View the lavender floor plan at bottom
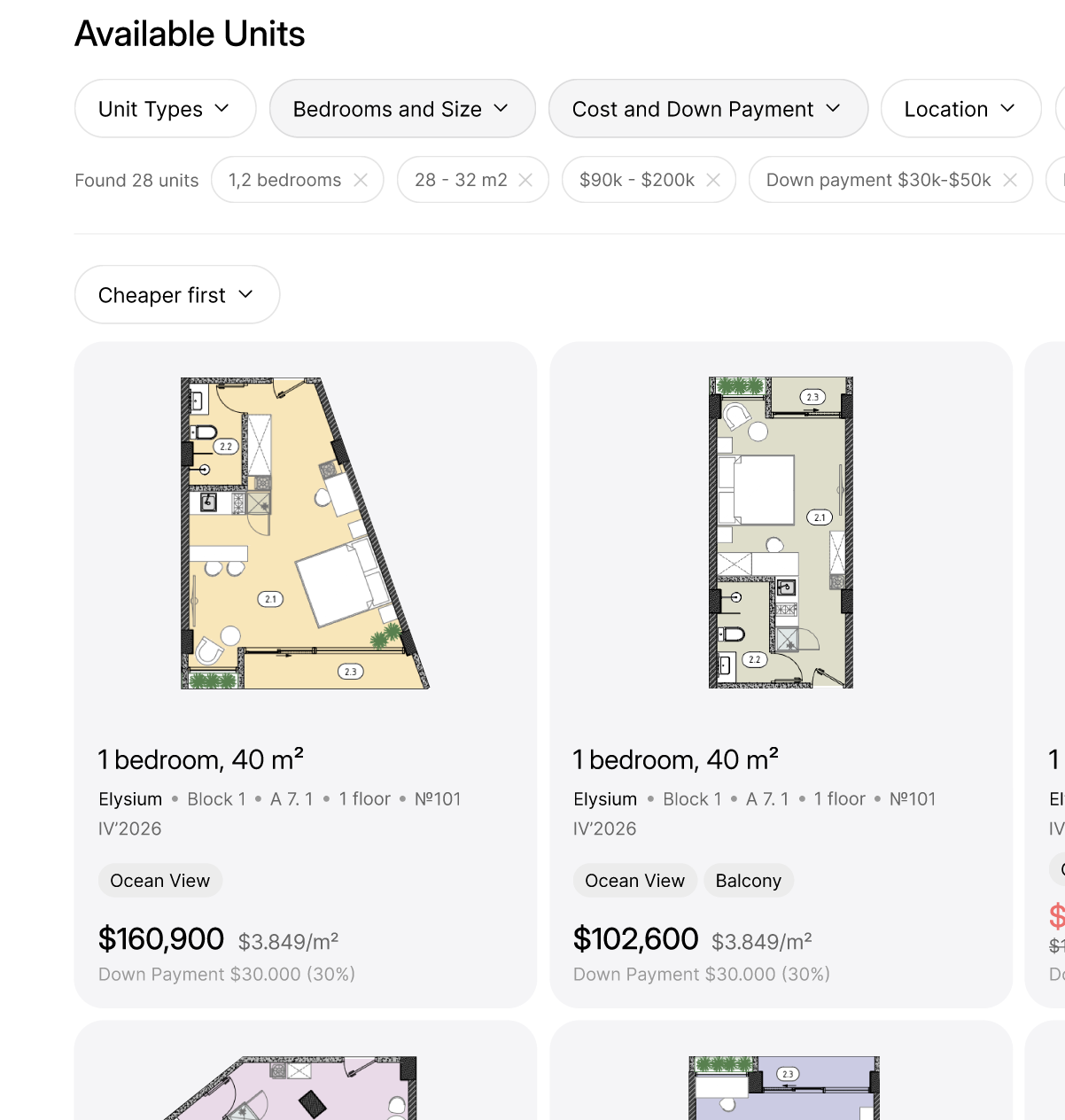 point(783,1087)
